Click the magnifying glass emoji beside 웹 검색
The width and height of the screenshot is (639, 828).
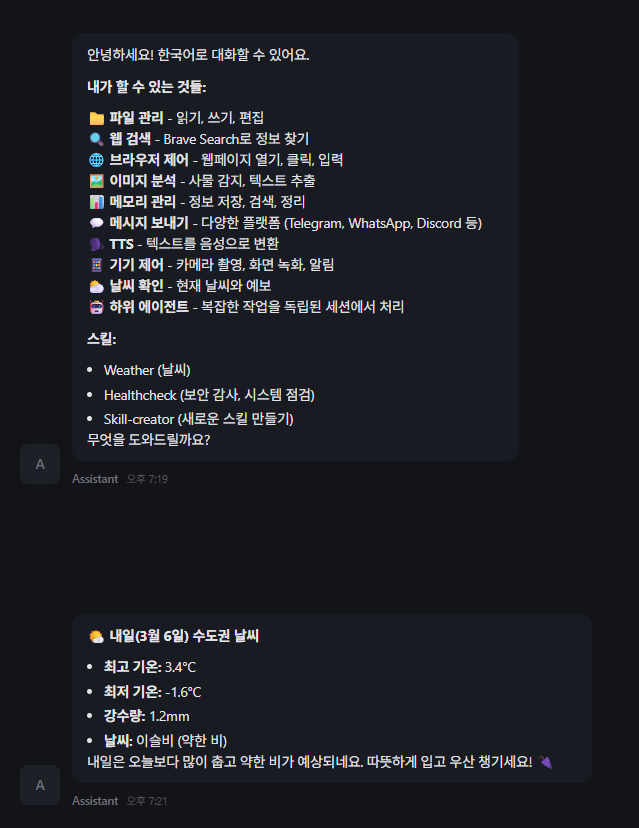(x=96, y=139)
